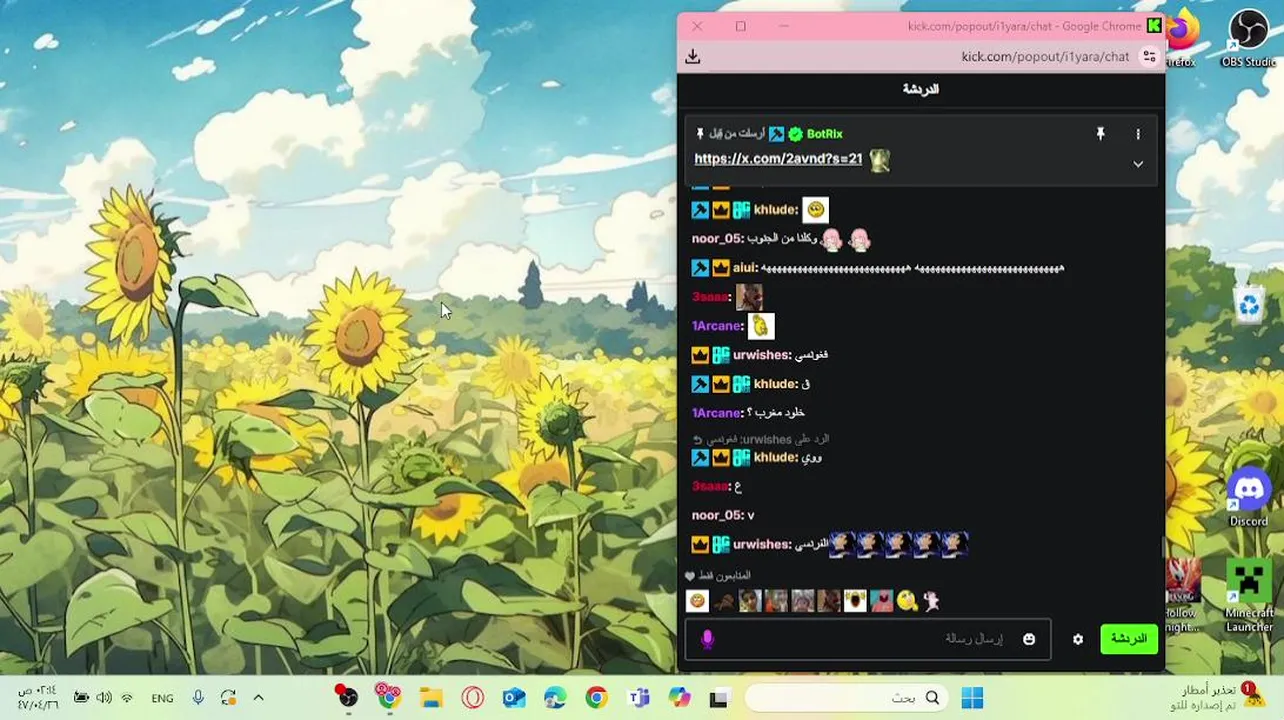Open Minecraft Launcher desktop shortcut
1284x720 pixels.
pyautogui.click(x=1249, y=596)
